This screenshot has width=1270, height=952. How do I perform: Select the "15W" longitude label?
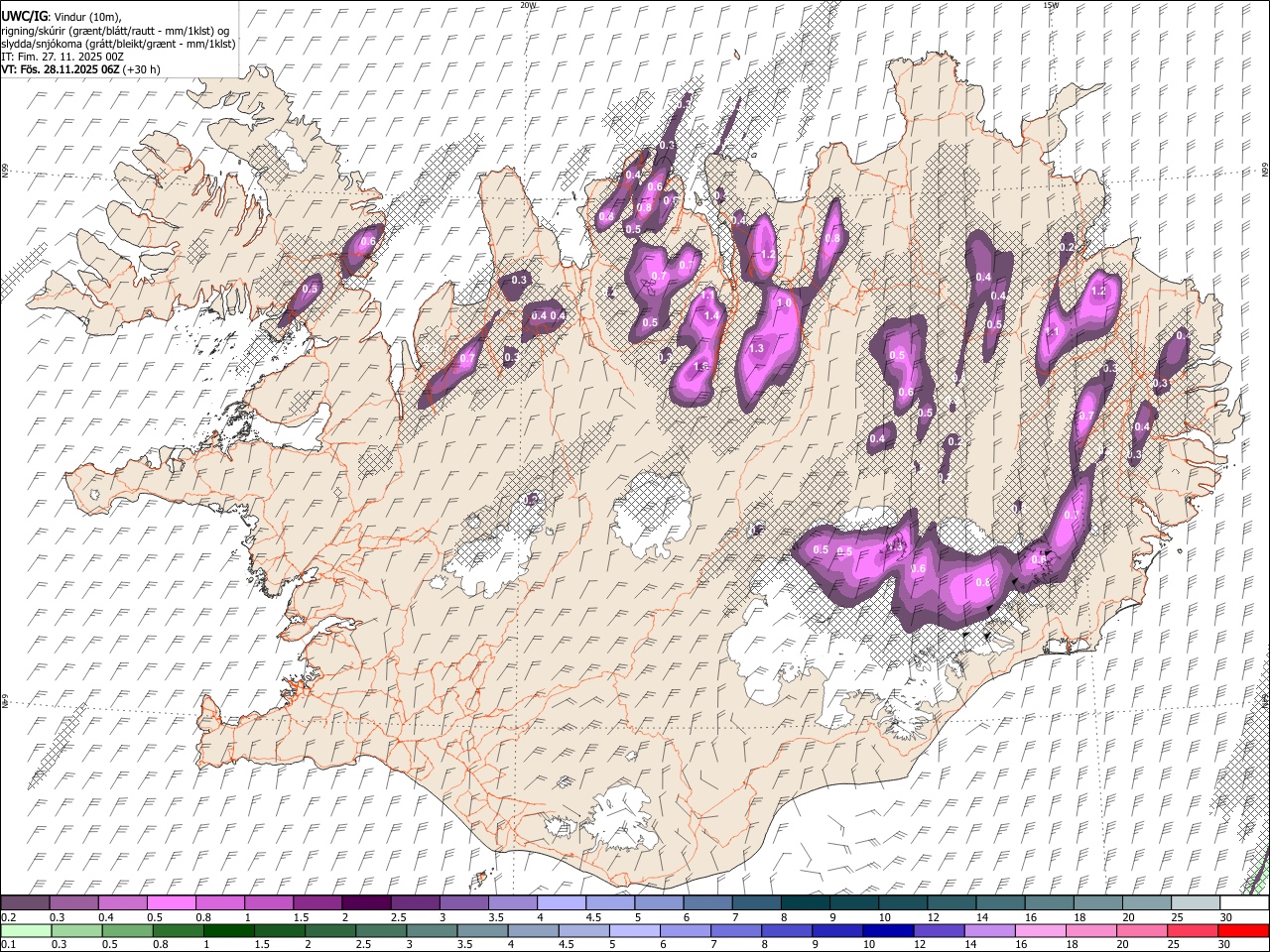[x=1051, y=5]
